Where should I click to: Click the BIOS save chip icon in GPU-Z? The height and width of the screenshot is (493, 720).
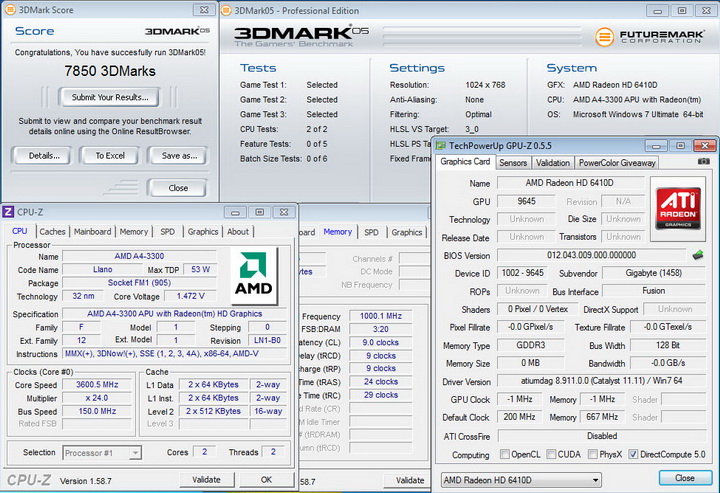pyautogui.click(x=698, y=255)
